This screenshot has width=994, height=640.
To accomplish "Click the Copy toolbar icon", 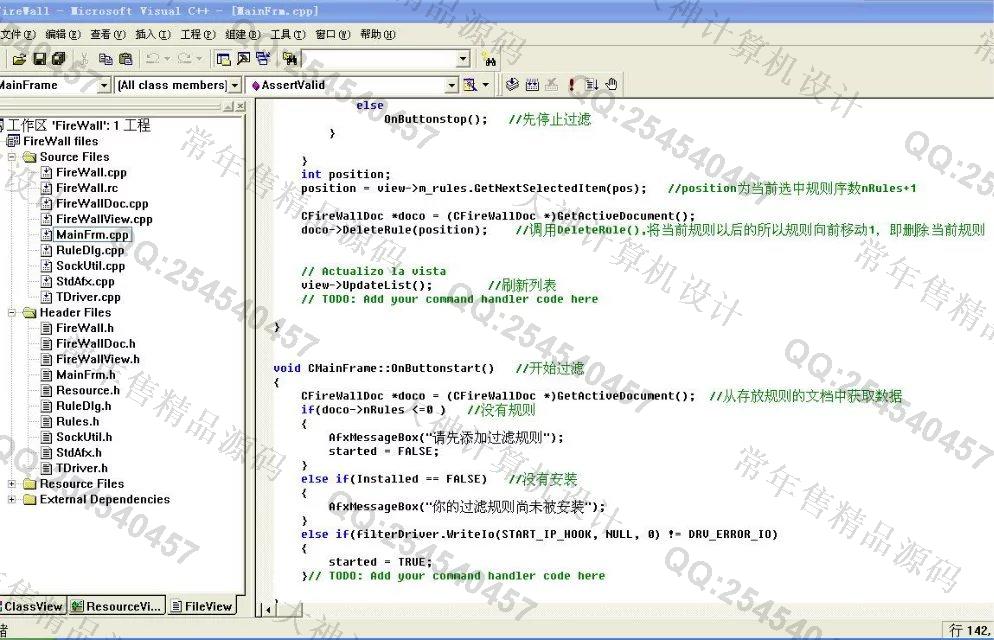I will [105, 59].
